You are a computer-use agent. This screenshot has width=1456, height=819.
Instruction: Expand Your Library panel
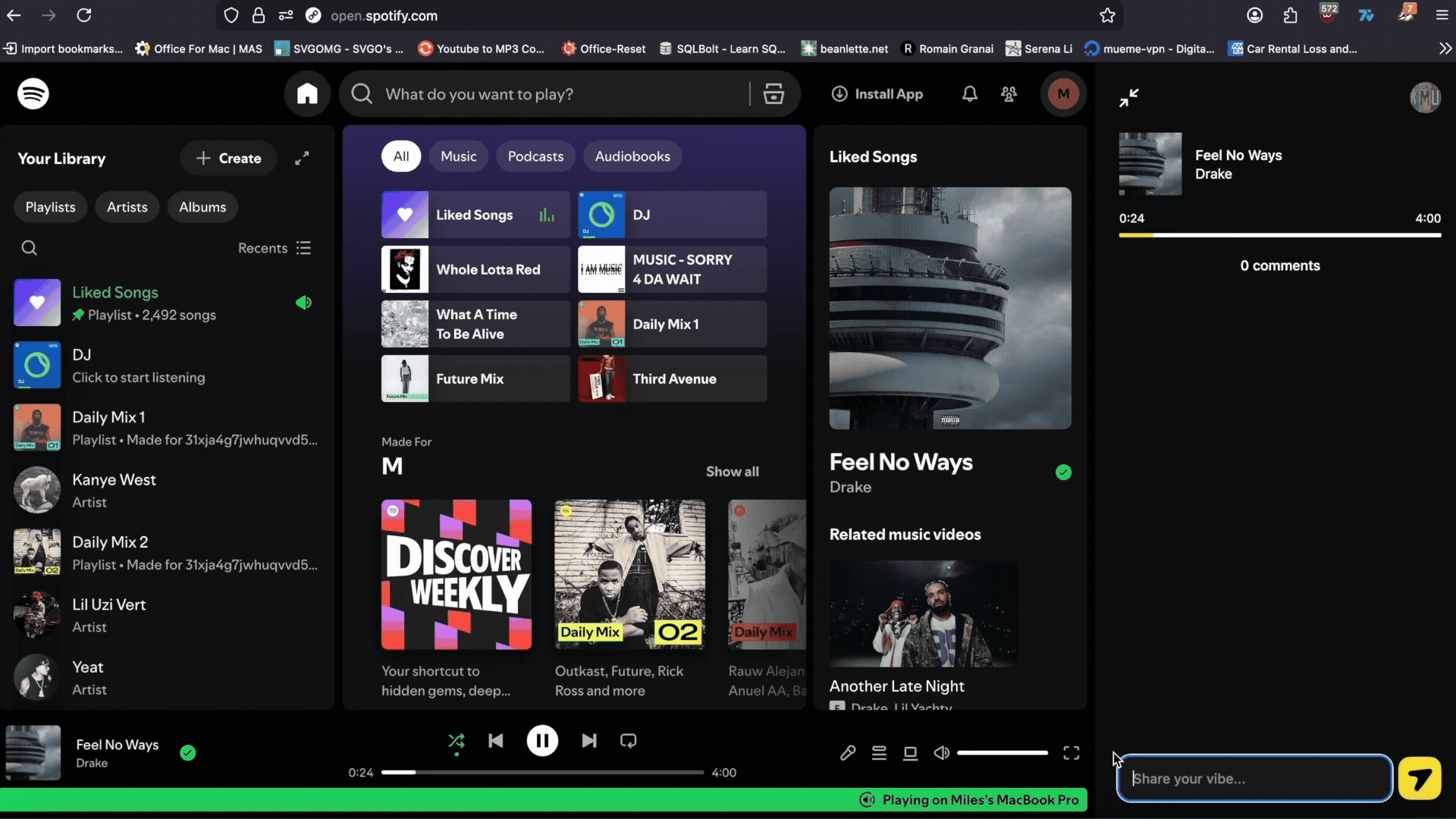pyautogui.click(x=302, y=158)
